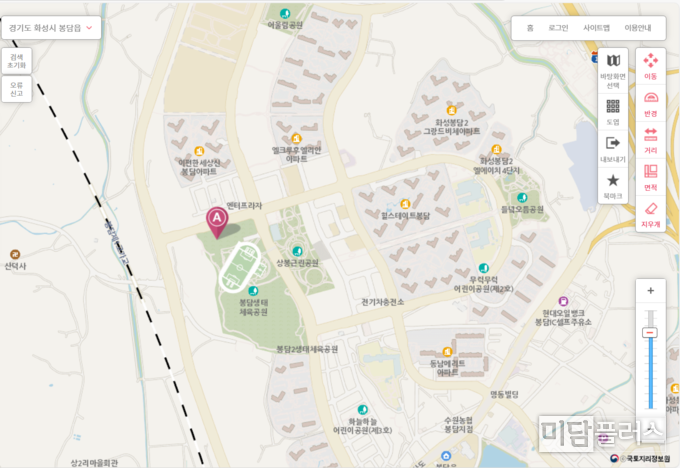Go to 홈 in top menu

point(530,28)
